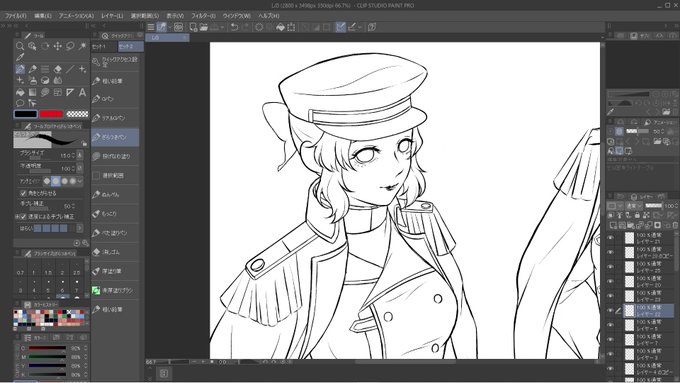Choose the G-pen quick access entry
Screen dimensions: 680x383
pos(115,99)
